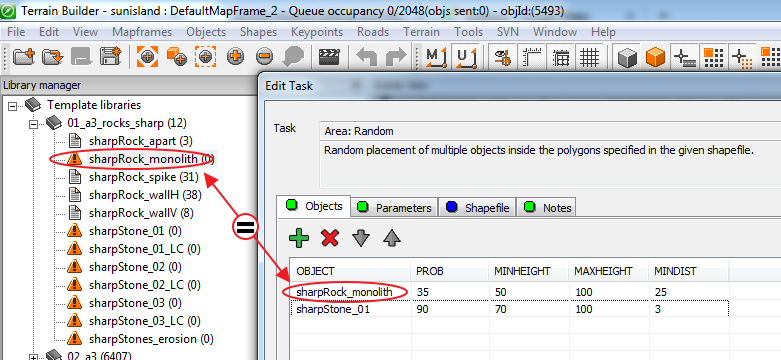Move object down with gray down arrow

point(361,238)
